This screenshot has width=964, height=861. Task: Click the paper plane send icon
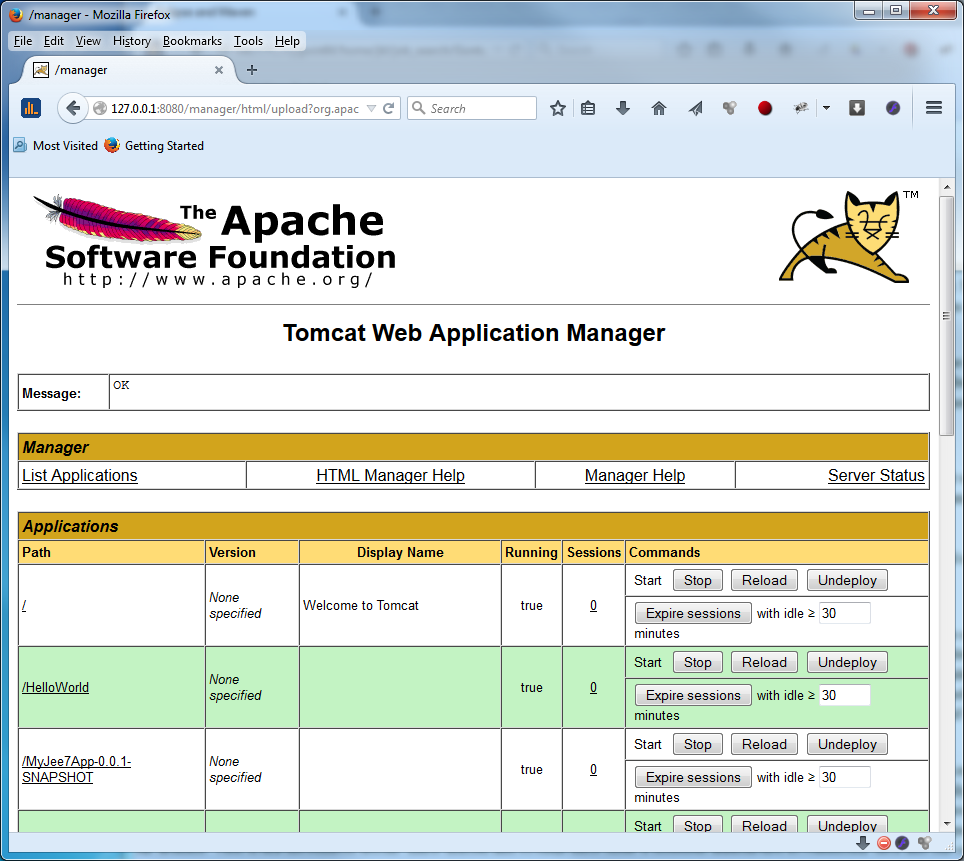pyautogui.click(x=696, y=108)
